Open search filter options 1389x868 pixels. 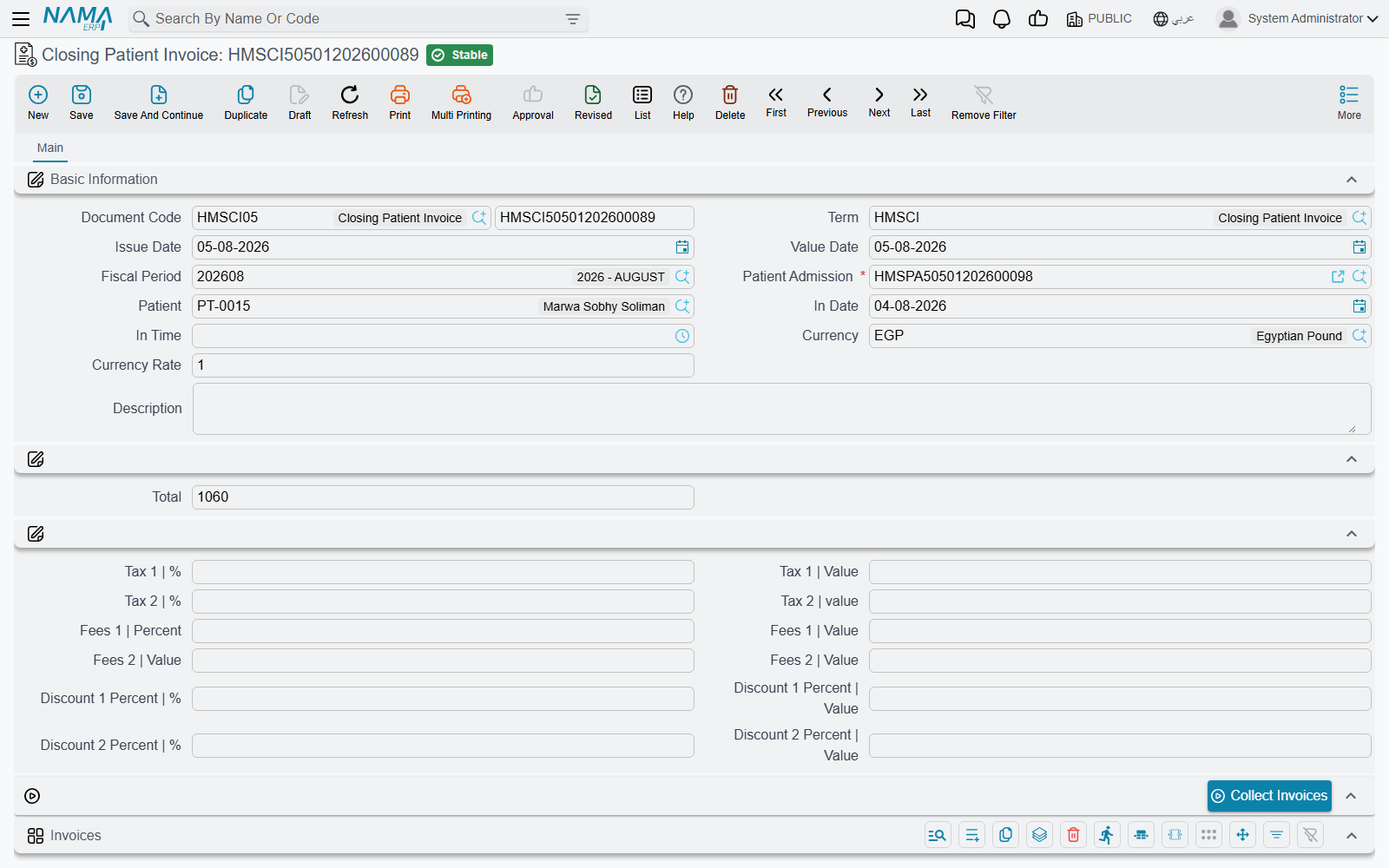point(573,19)
